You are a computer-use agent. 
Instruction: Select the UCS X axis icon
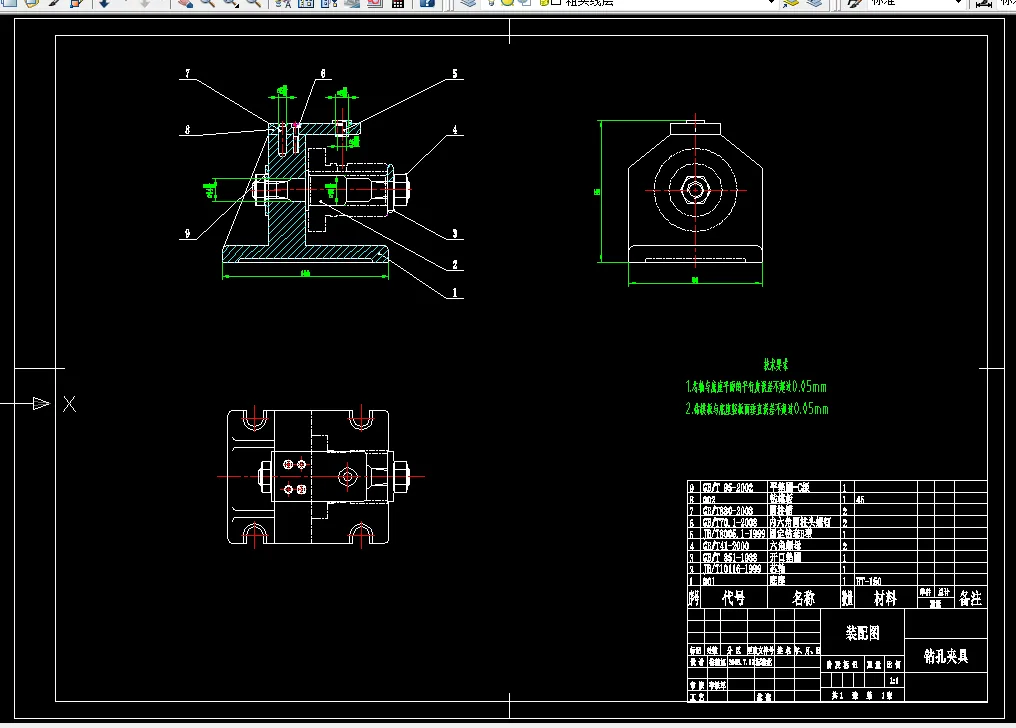(69, 404)
